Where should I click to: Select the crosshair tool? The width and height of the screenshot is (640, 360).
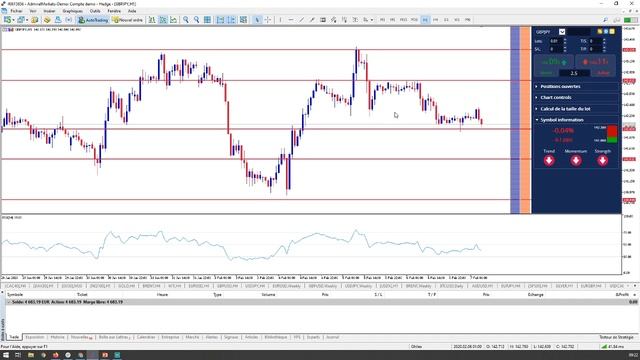click(268, 20)
